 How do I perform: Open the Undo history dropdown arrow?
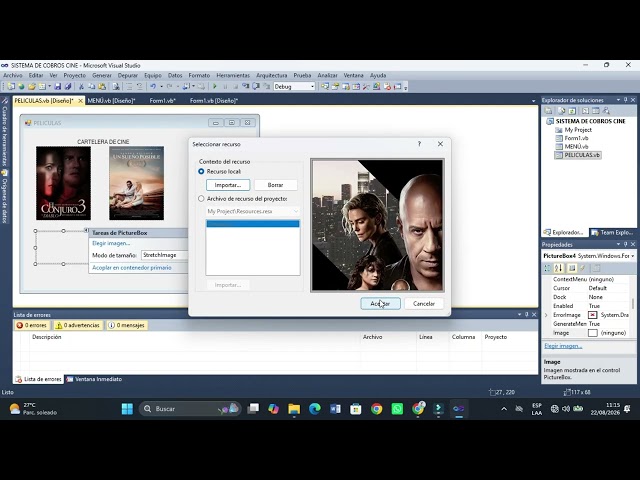coord(162,87)
